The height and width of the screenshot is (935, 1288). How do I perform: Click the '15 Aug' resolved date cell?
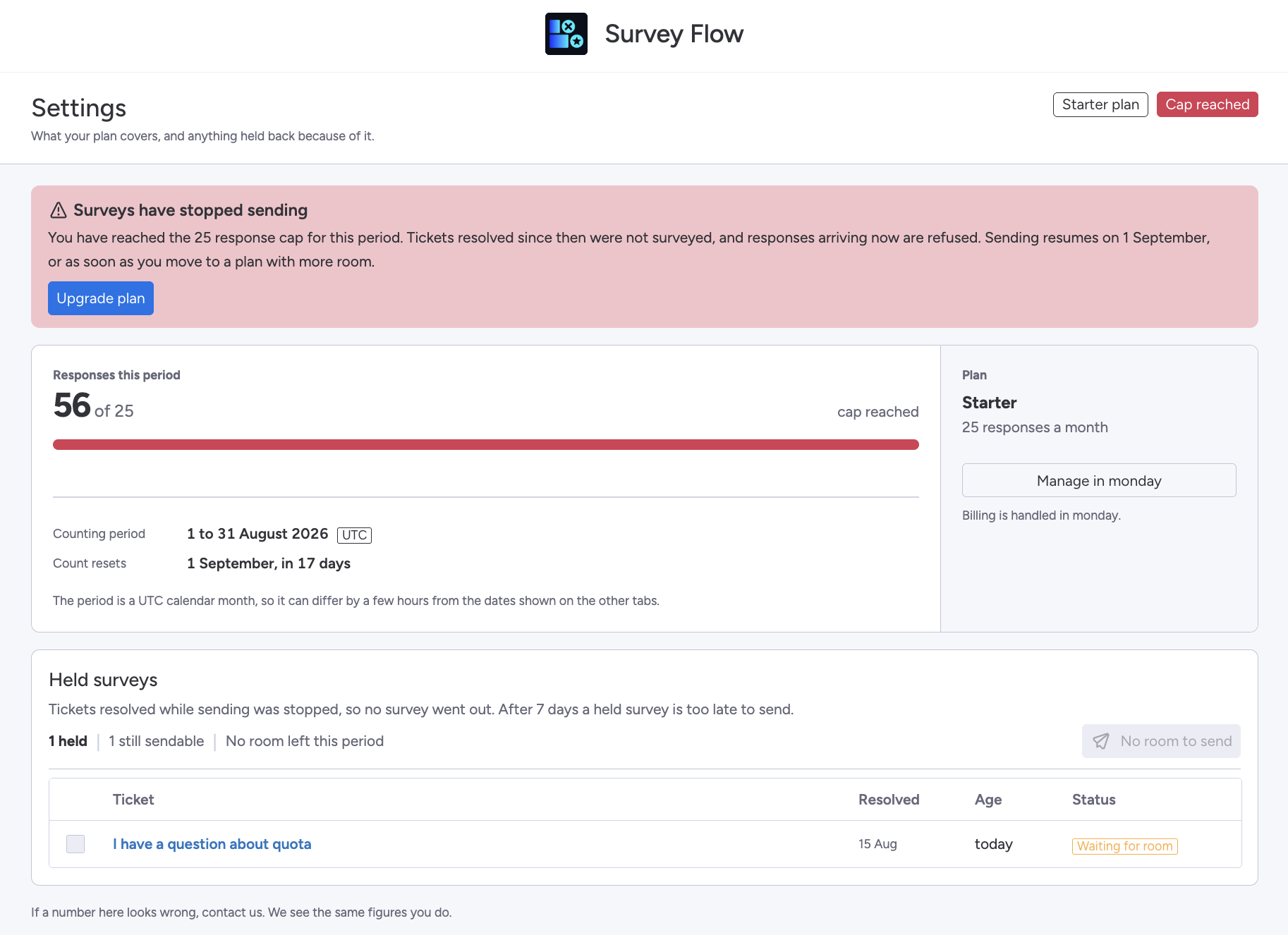(877, 844)
